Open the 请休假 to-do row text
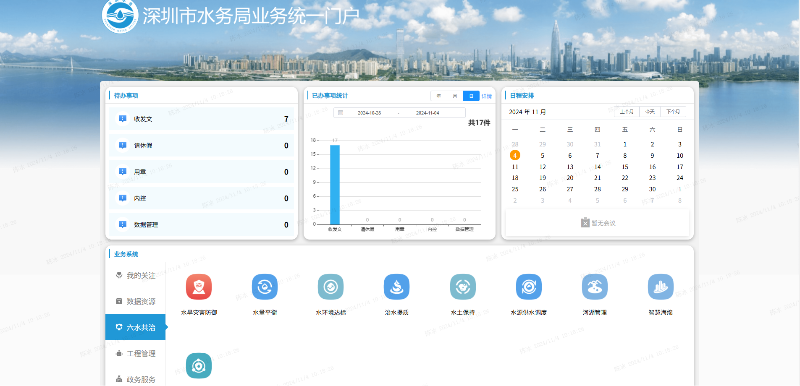The image size is (800, 386). [143, 145]
